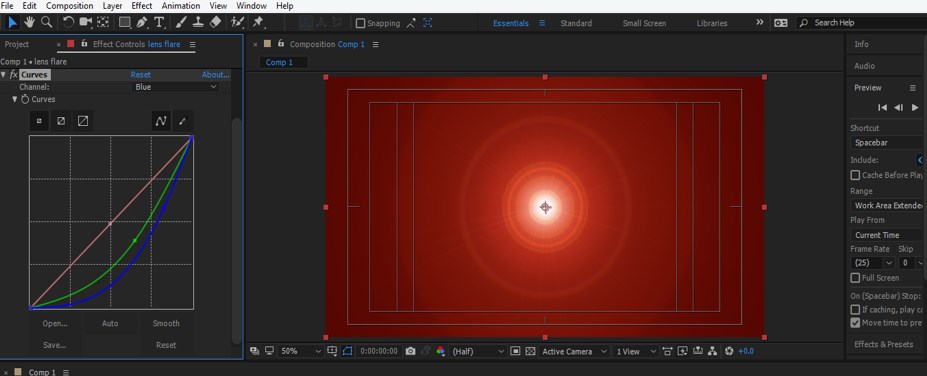Open the Channel dropdown showing Blue

tap(176, 87)
